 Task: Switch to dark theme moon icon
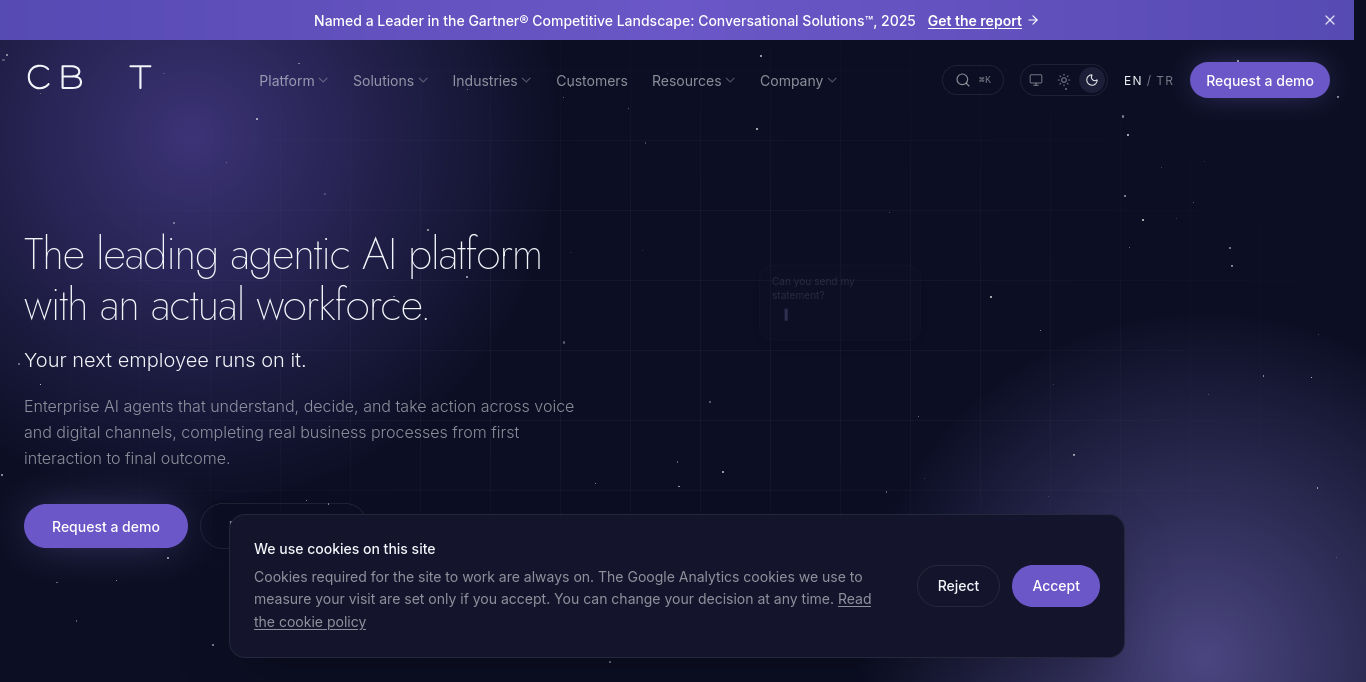[x=1092, y=80]
